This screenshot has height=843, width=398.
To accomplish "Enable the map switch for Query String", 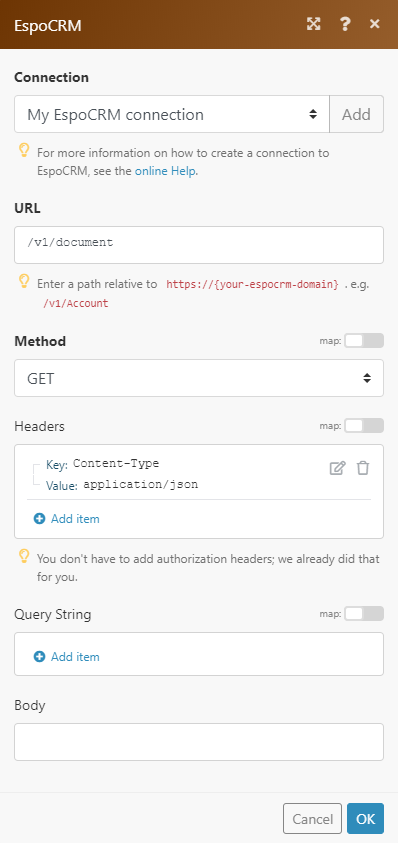I will tap(364, 613).
